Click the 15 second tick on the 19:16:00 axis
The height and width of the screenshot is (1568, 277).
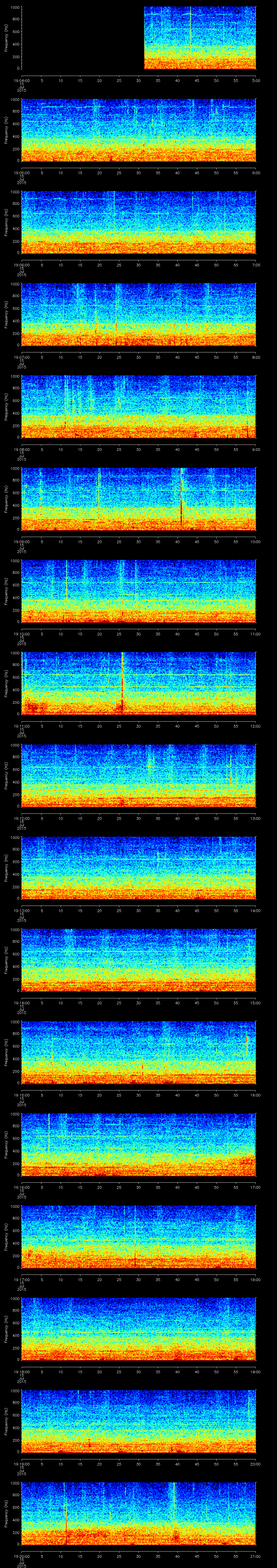pos(80,1187)
